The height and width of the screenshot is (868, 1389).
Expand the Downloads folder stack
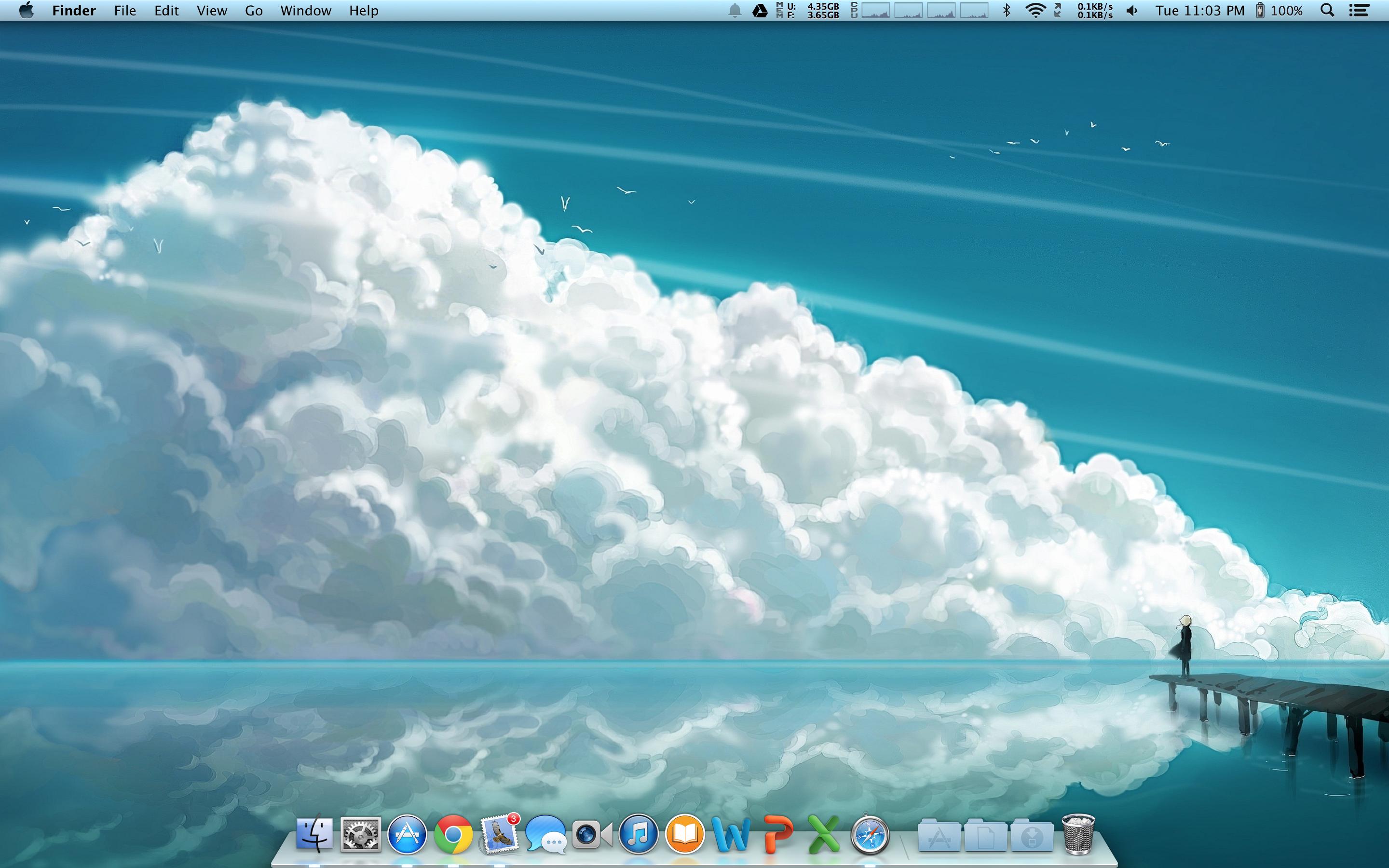[x=1032, y=835]
